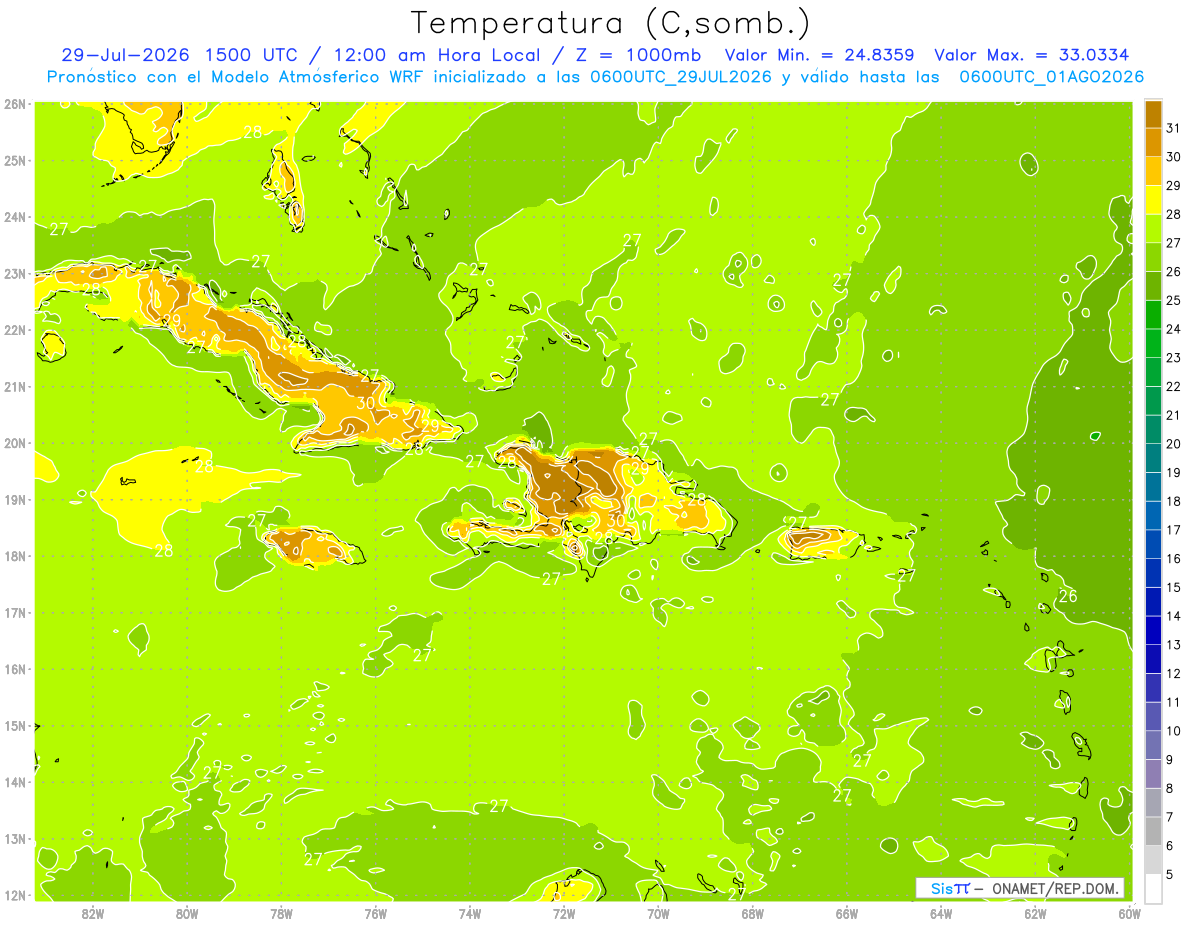
Task: Click the "18N" latitude label
Action: point(15,556)
